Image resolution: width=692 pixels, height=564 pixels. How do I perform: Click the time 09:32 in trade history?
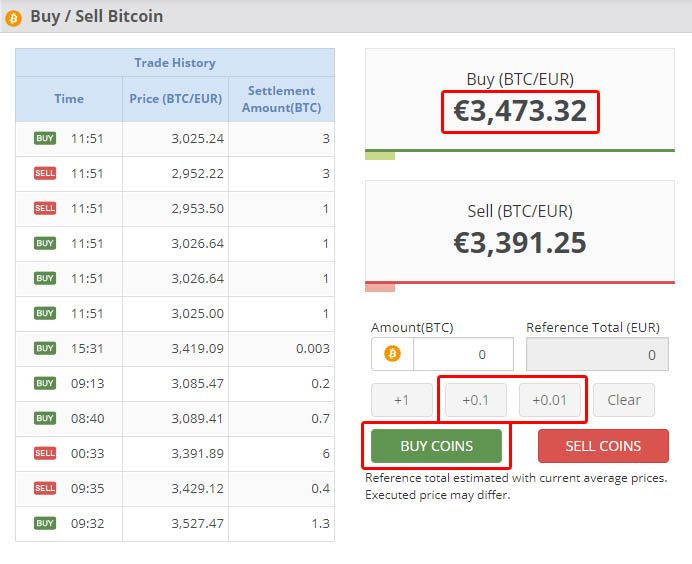87,523
